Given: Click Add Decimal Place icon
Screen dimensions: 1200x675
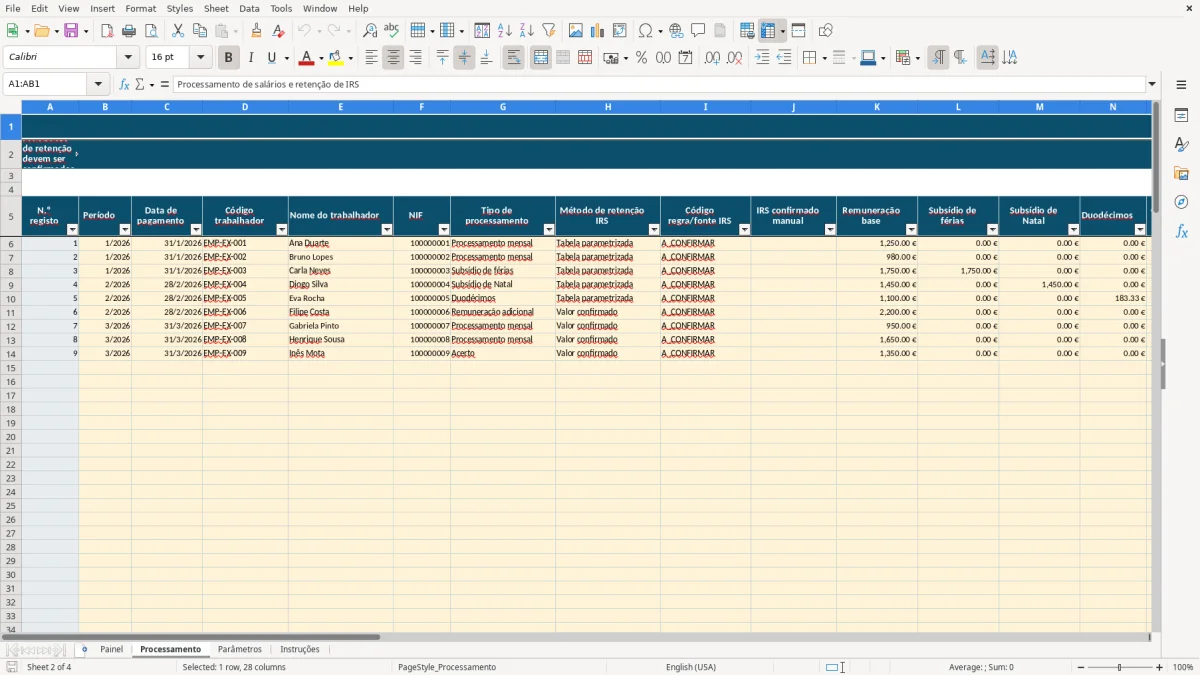Looking at the screenshot, I should (x=712, y=58).
